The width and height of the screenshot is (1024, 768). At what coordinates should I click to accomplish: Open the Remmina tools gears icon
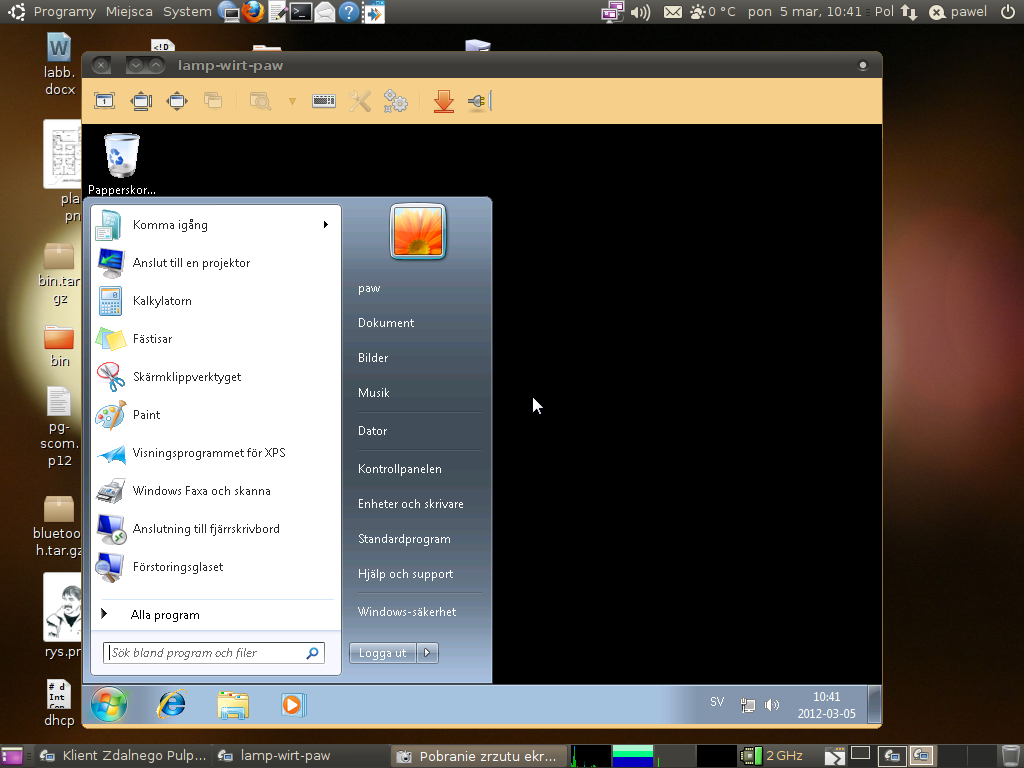396,101
